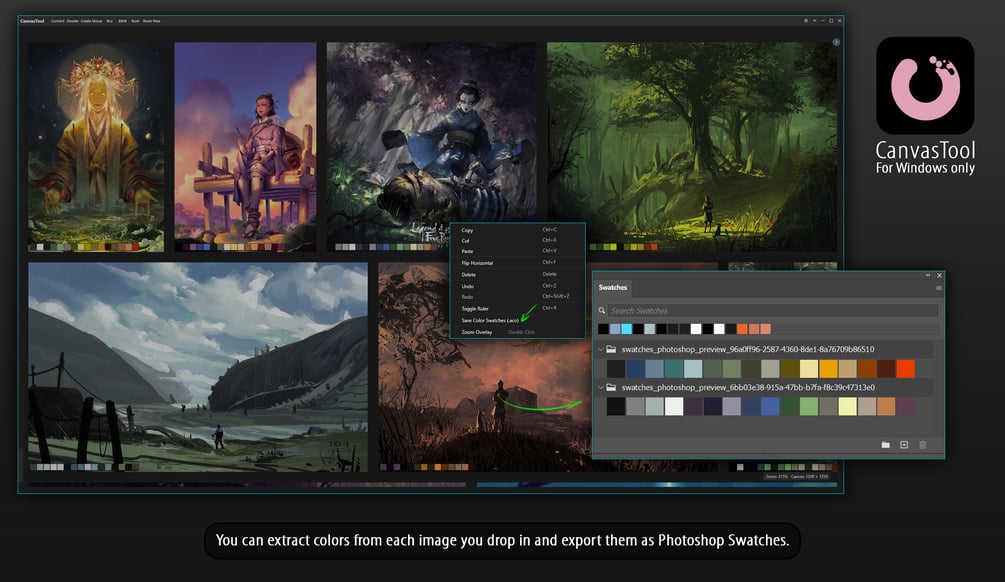The height and width of the screenshot is (582, 1005).
Task: Click folder icon of swatches group ending 8a76709b86510
Action: pyautogui.click(x=611, y=349)
